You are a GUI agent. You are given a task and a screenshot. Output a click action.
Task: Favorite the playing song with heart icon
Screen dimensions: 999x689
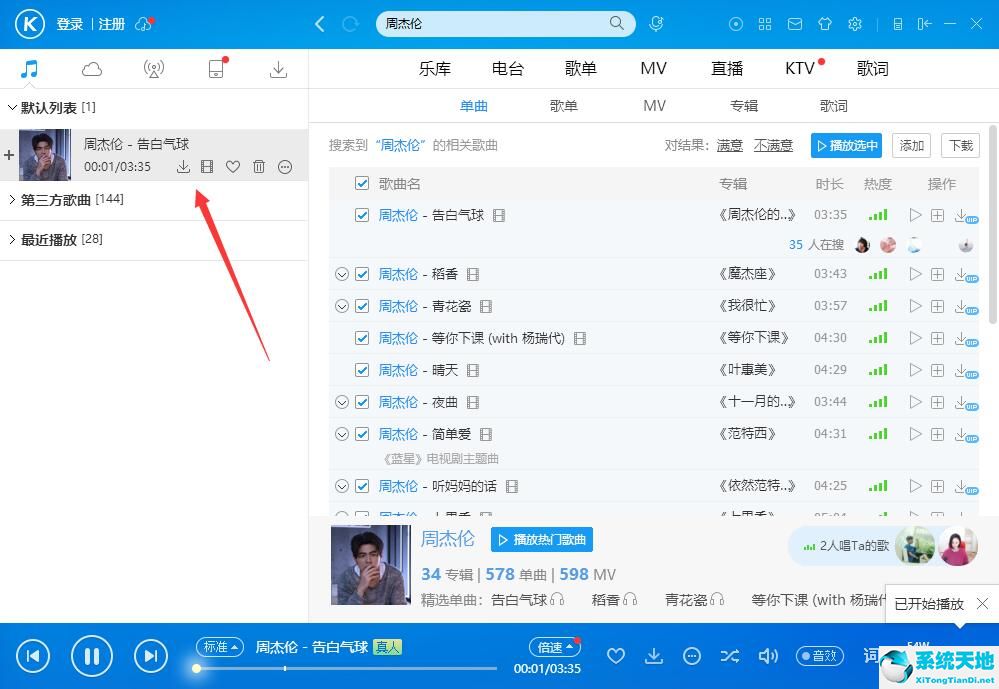(x=616, y=656)
